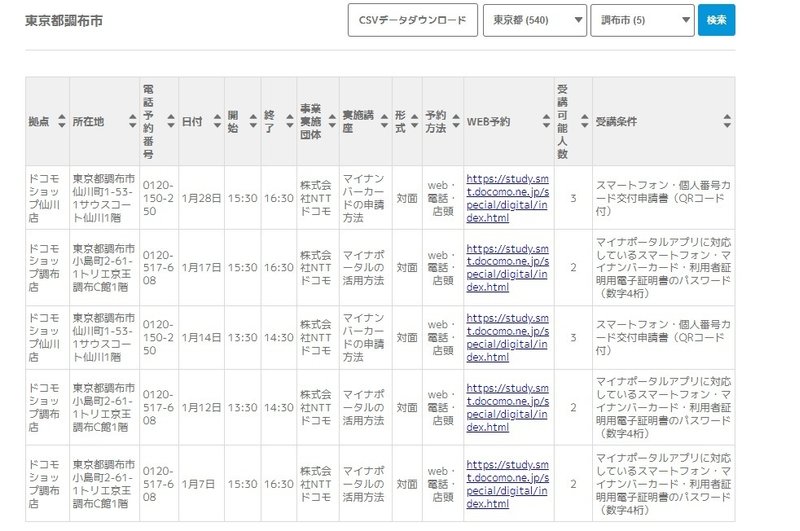This screenshot has width=800, height=531.
Task: Click the blue 検索 button
Action: tap(716, 20)
